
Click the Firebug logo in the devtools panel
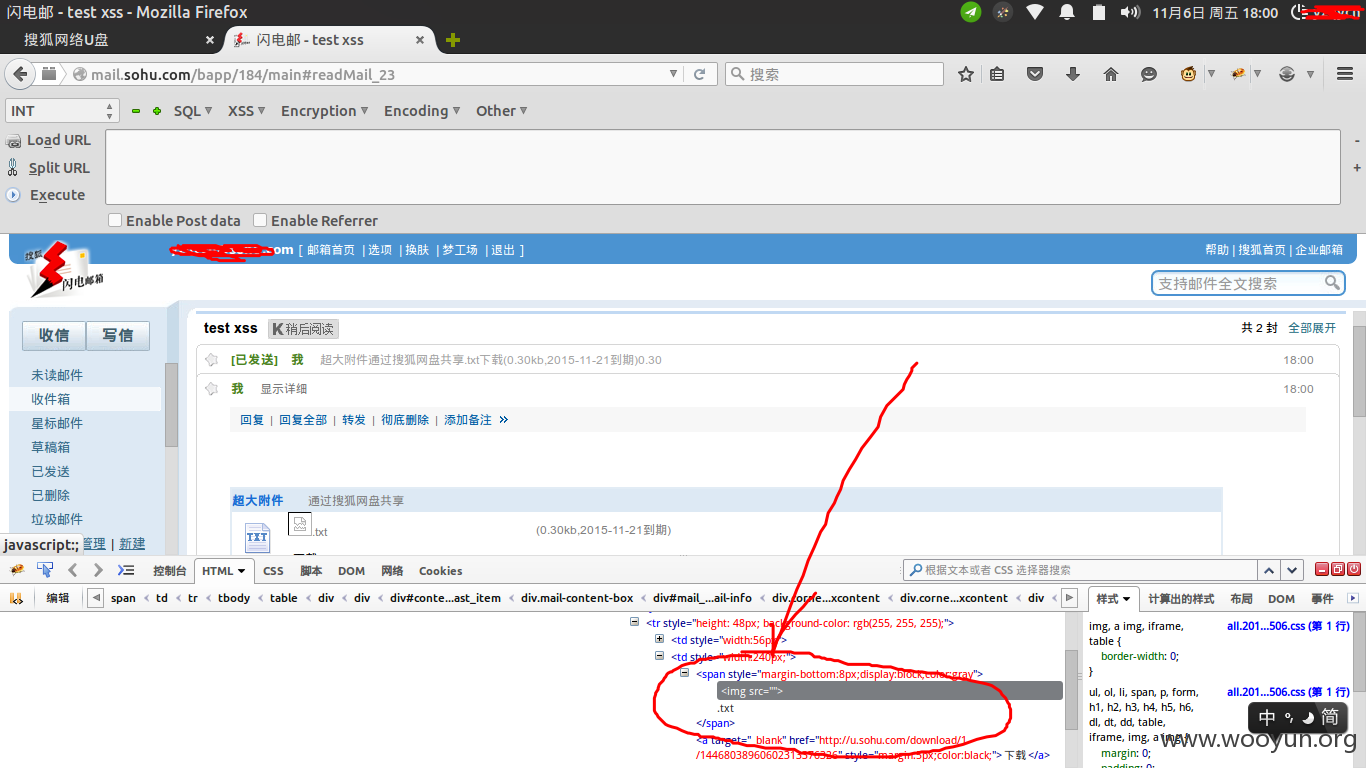17,570
